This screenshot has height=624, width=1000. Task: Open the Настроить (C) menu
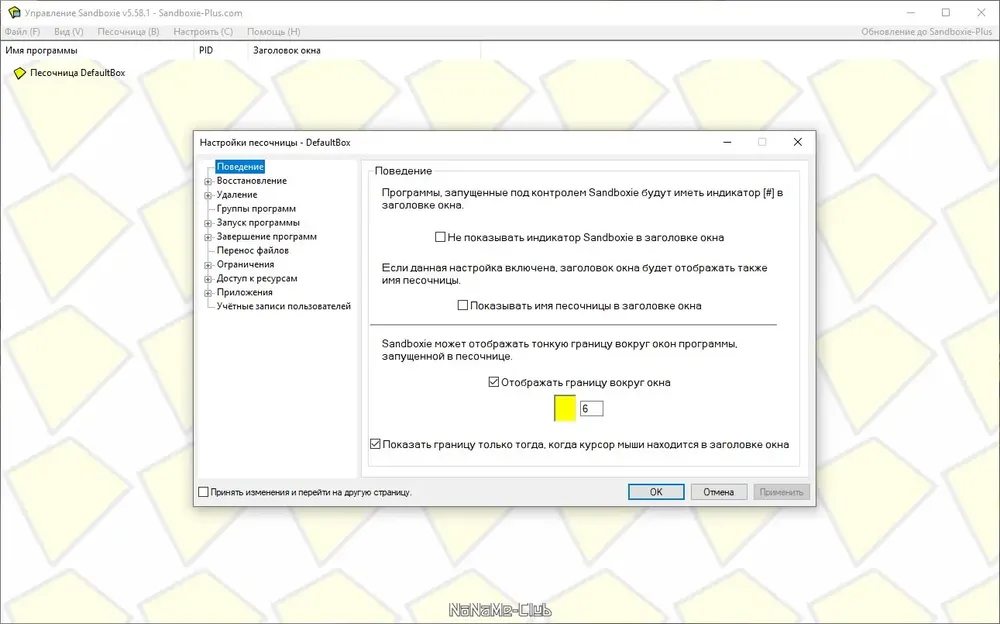pos(203,31)
